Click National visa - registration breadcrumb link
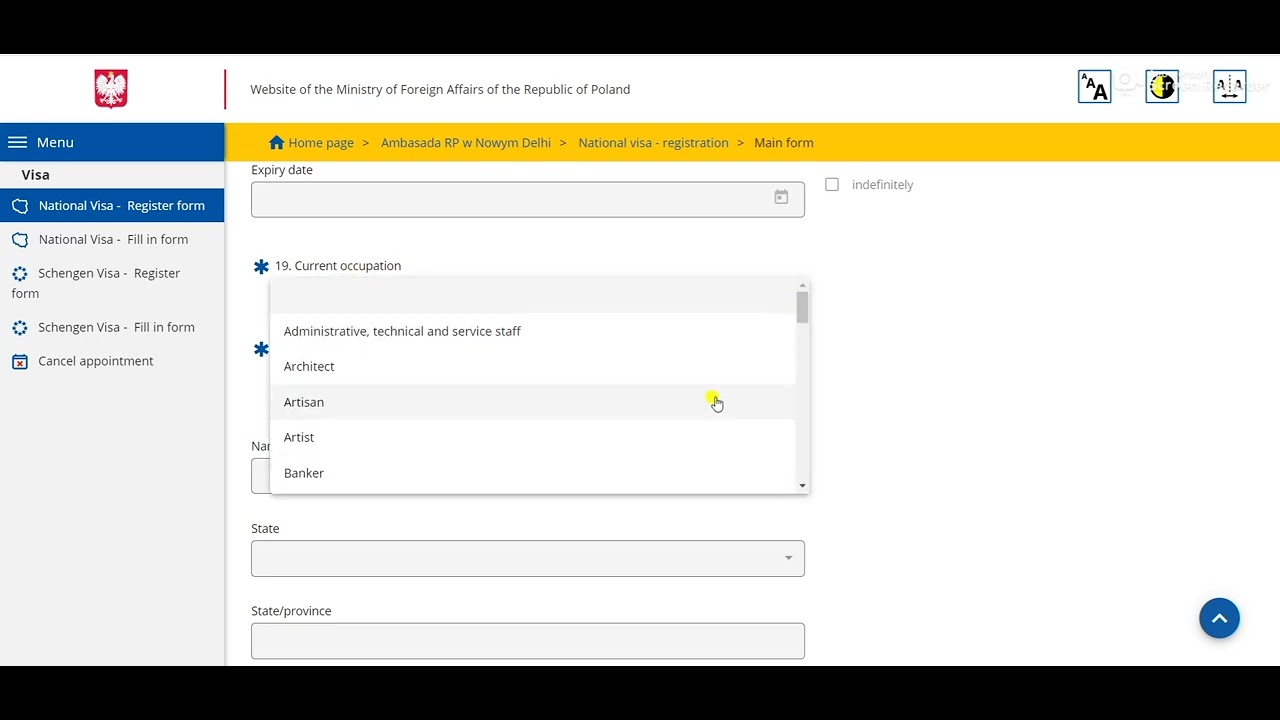The height and width of the screenshot is (720, 1280). point(653,143)
